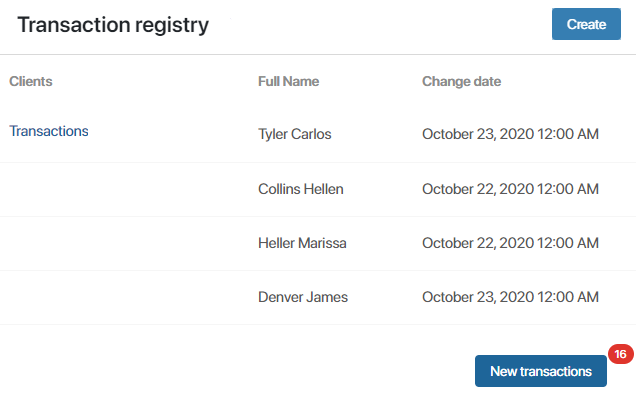The height and width of the screenshot is (399, 636).
Task: Click the Transaction registry title
Action: (x=113, y=25)
